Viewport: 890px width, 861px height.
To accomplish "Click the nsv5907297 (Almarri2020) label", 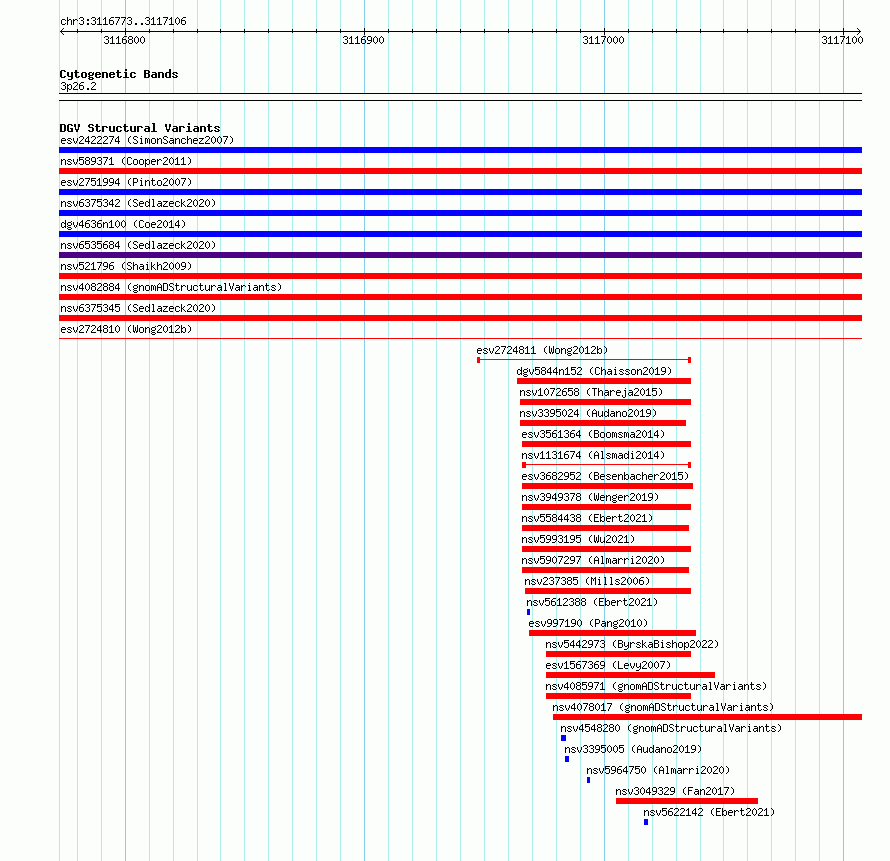I will pyautogui.click(x=593, y=560).
